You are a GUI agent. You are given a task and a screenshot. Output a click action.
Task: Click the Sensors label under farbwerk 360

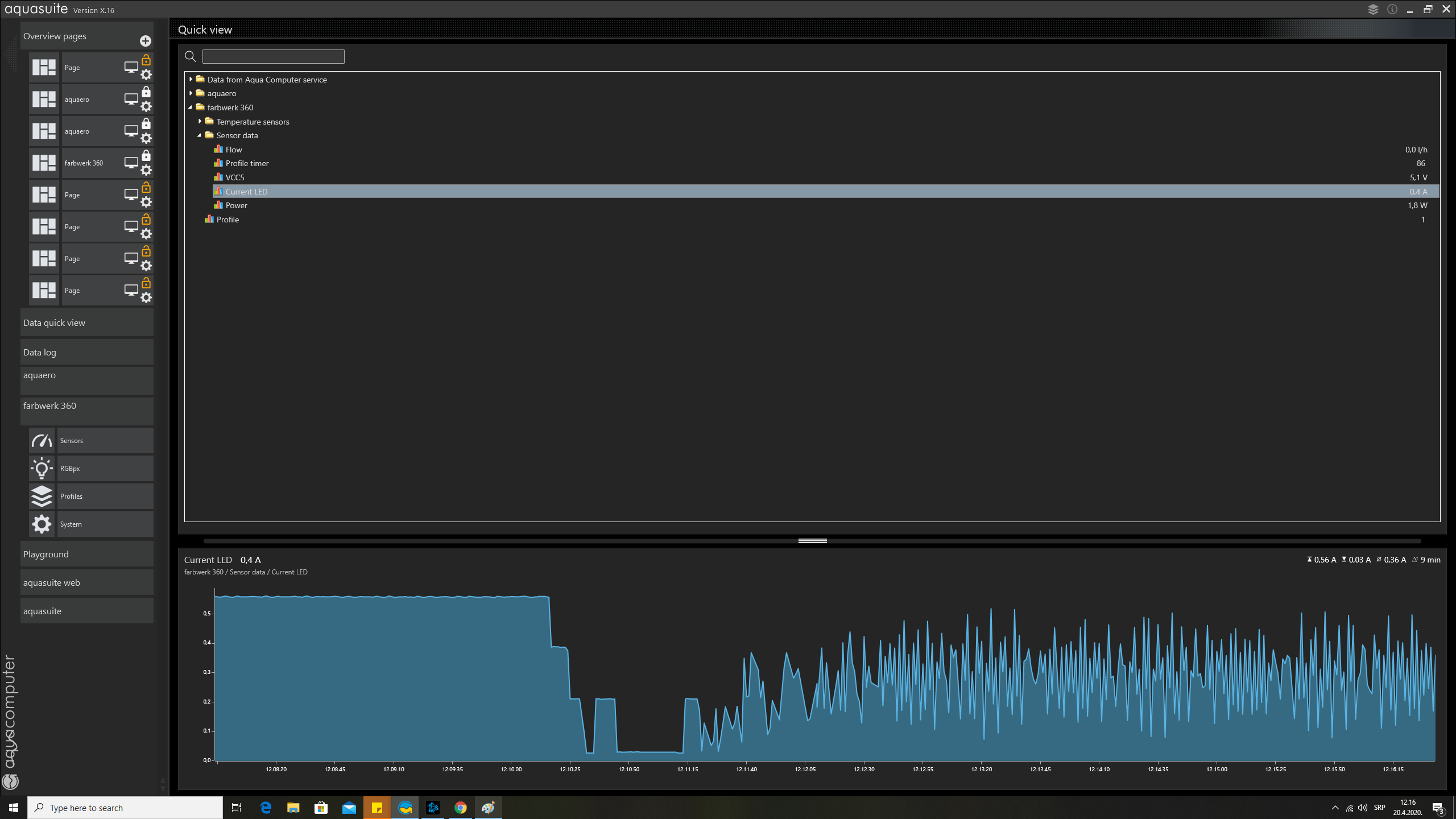tap(72, 441)
